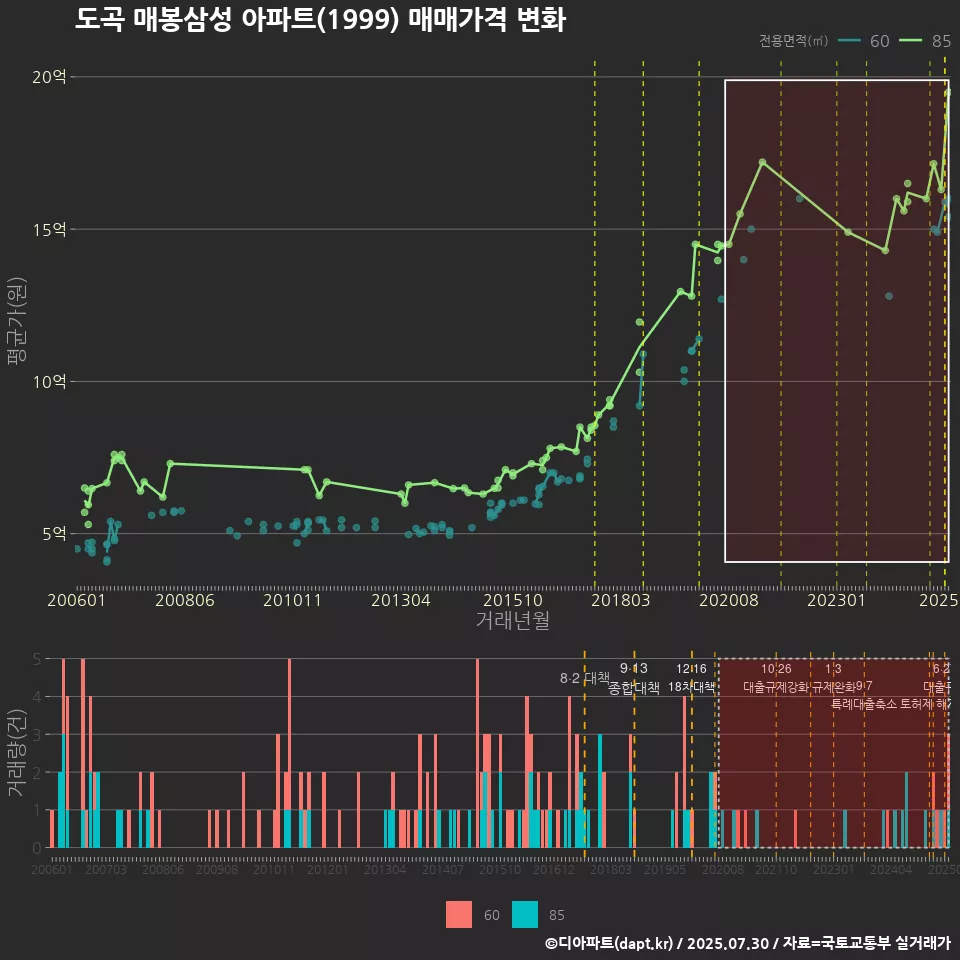This screenshot has width=960, height=960.
Task: Click 202404 on the volume chart x-axis
Action: point(891,869)
